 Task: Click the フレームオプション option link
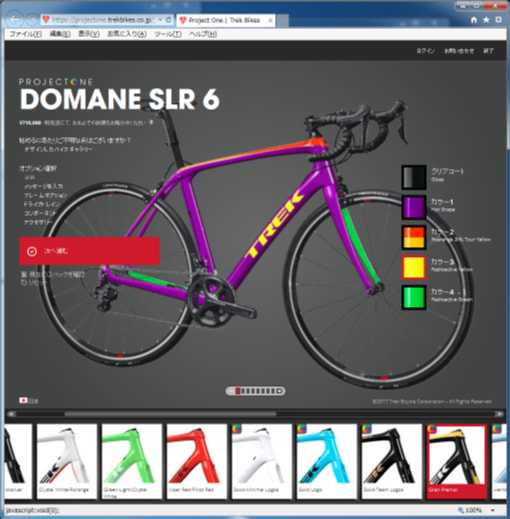tap(45, 195)
